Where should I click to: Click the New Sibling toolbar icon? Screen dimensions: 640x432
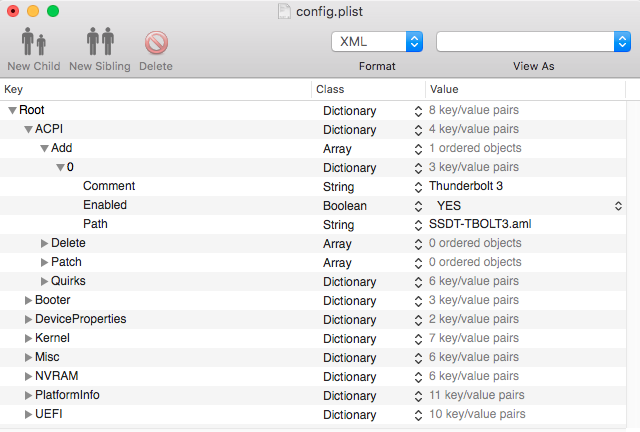pyautogui.click(x=100, y=42)
